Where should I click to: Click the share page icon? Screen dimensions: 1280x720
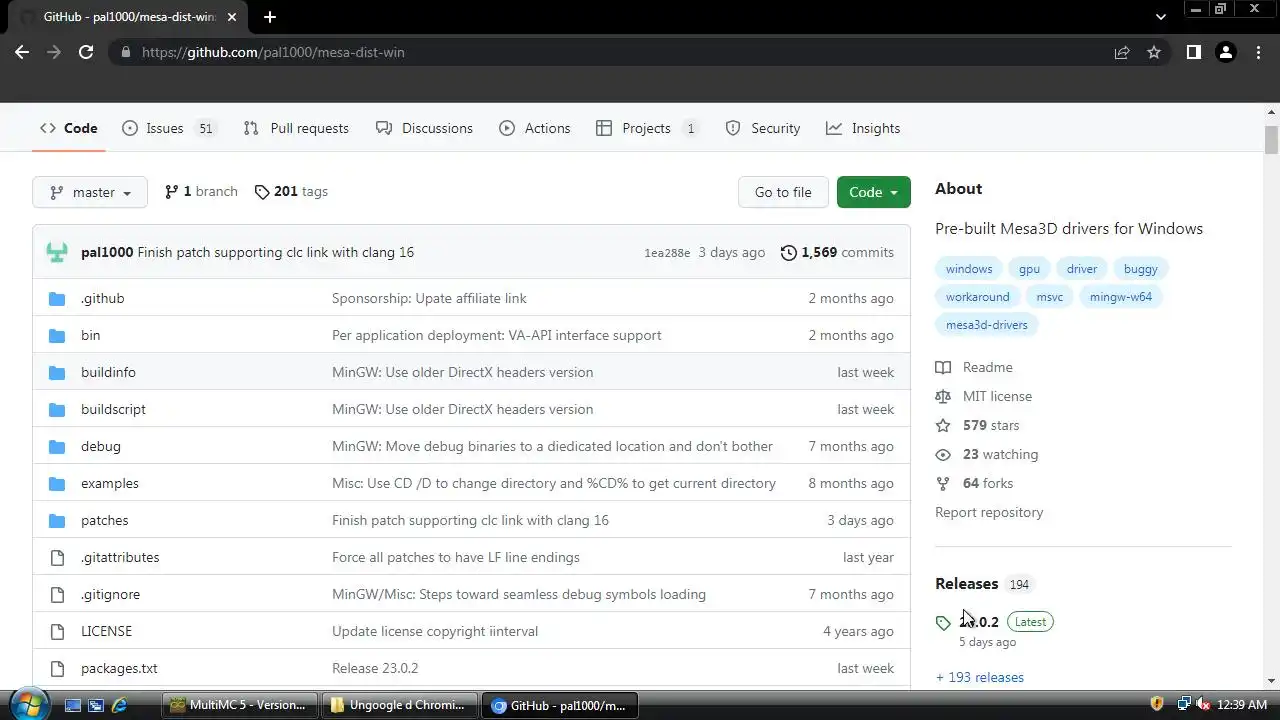click(1122, 52)
